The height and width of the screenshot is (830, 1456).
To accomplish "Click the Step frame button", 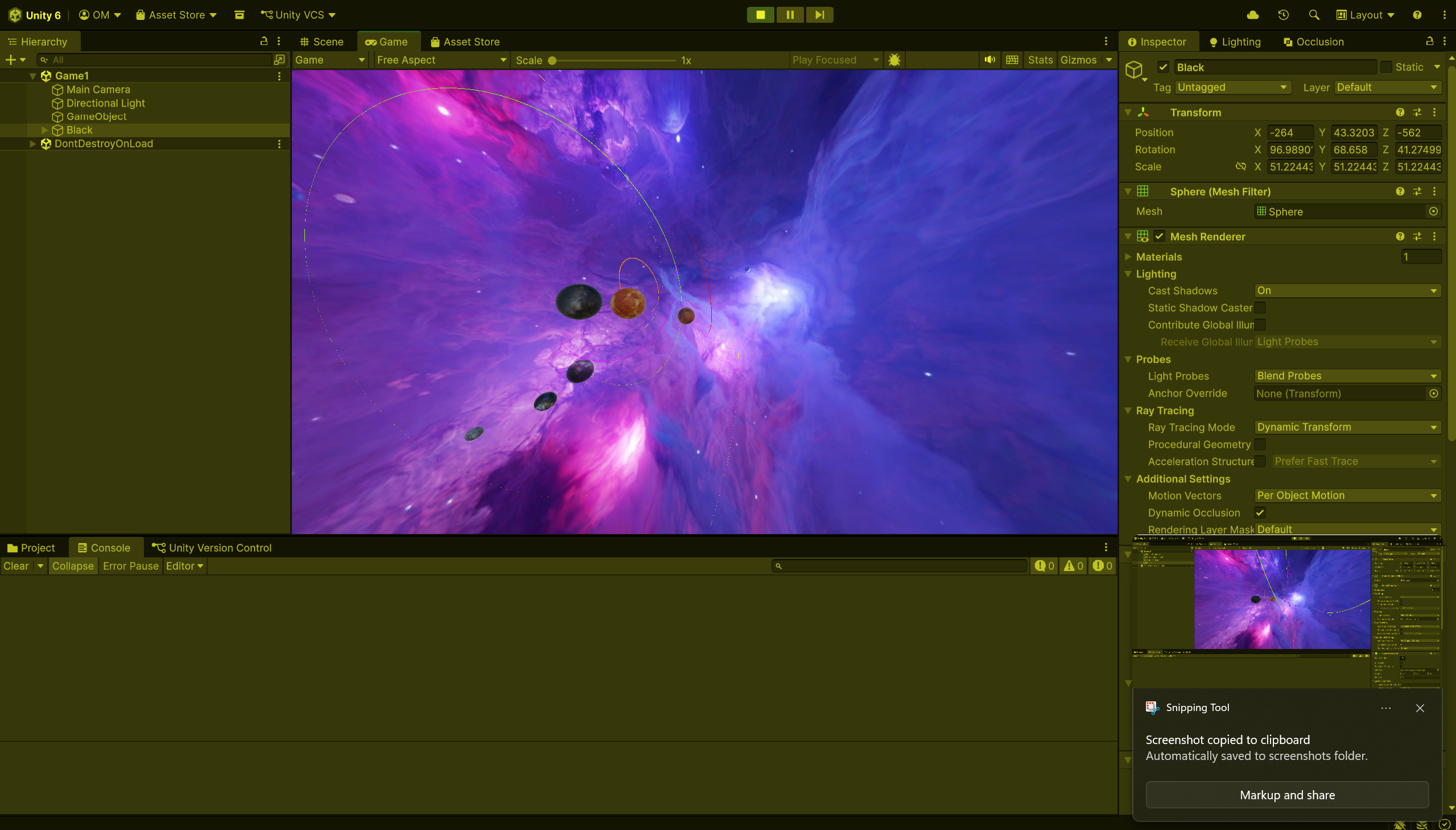I will [x=819, y=15].
